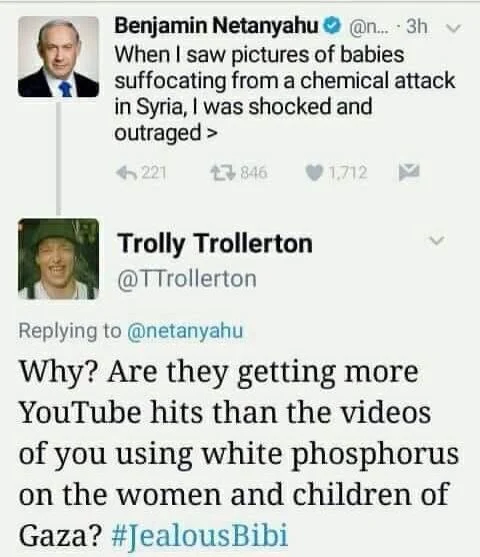Click the reply arrow icon under Netanyahu's tweet
This screenshot has height=557, width=480.
(x=126, y=173)
